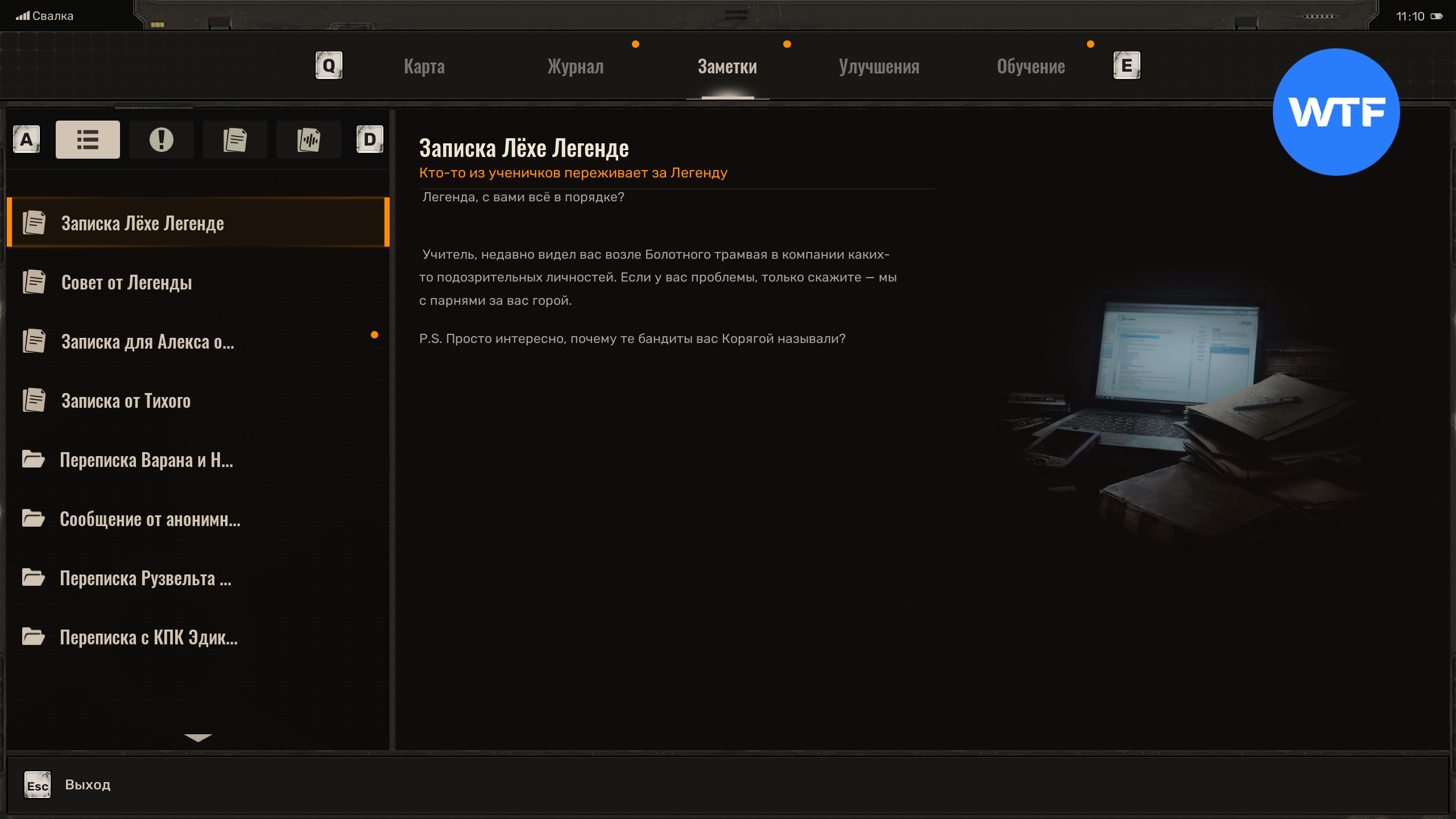The width and height of the screenshot is (1456, 819).
Task: Open unread Записка для Алекса note
Action: 148,341
